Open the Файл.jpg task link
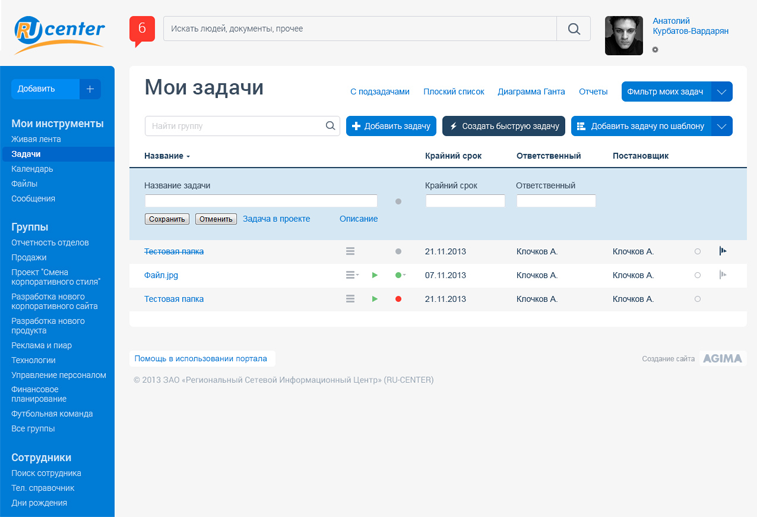Screen dimensions: 757x517 (161, 275)
